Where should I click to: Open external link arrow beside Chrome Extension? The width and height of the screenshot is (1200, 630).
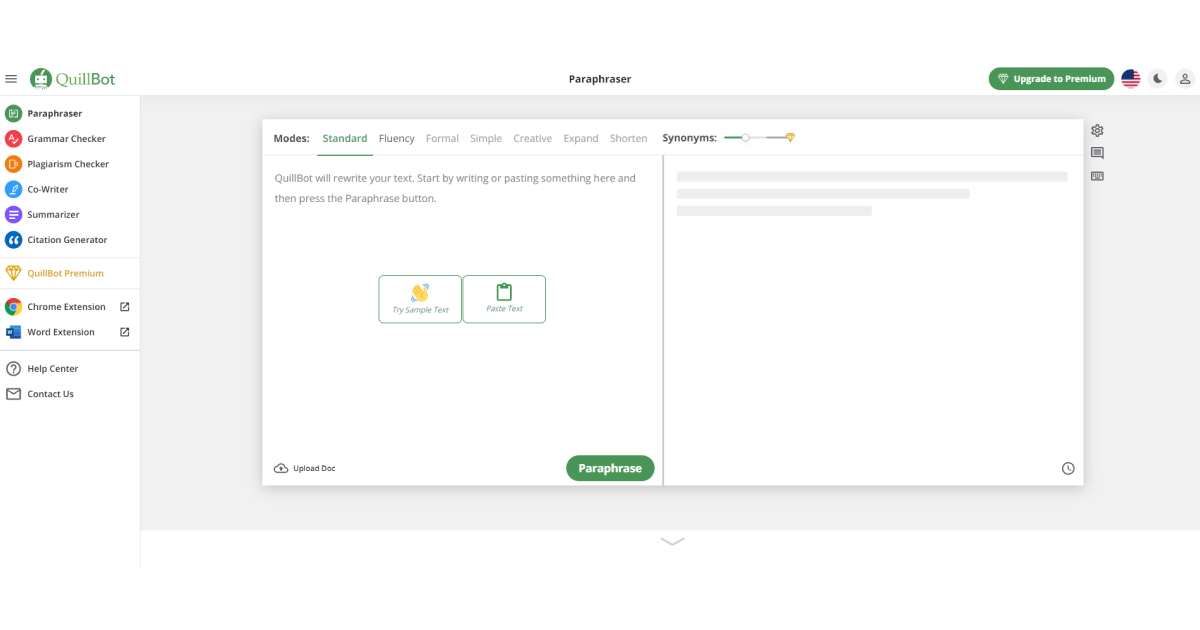[125, 307]
